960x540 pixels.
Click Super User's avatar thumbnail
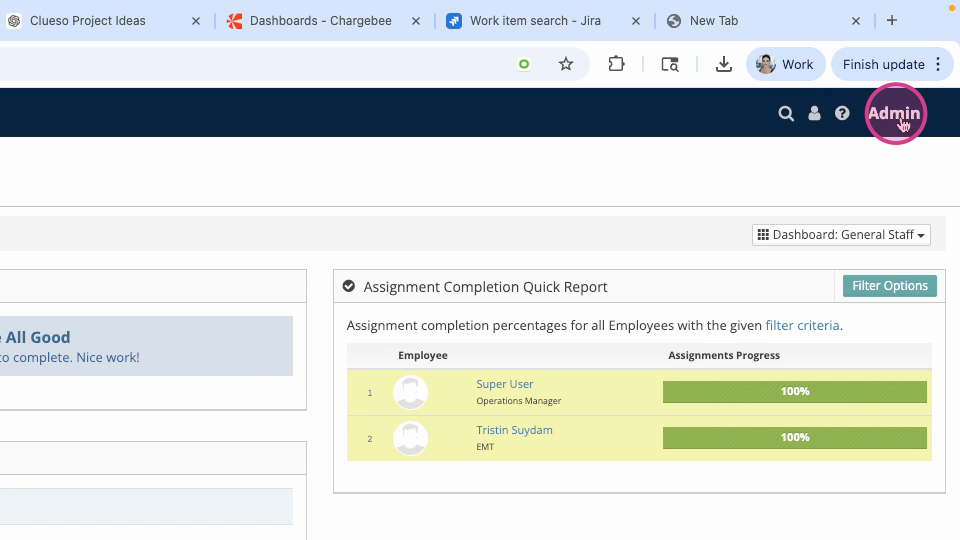[410, 392]
